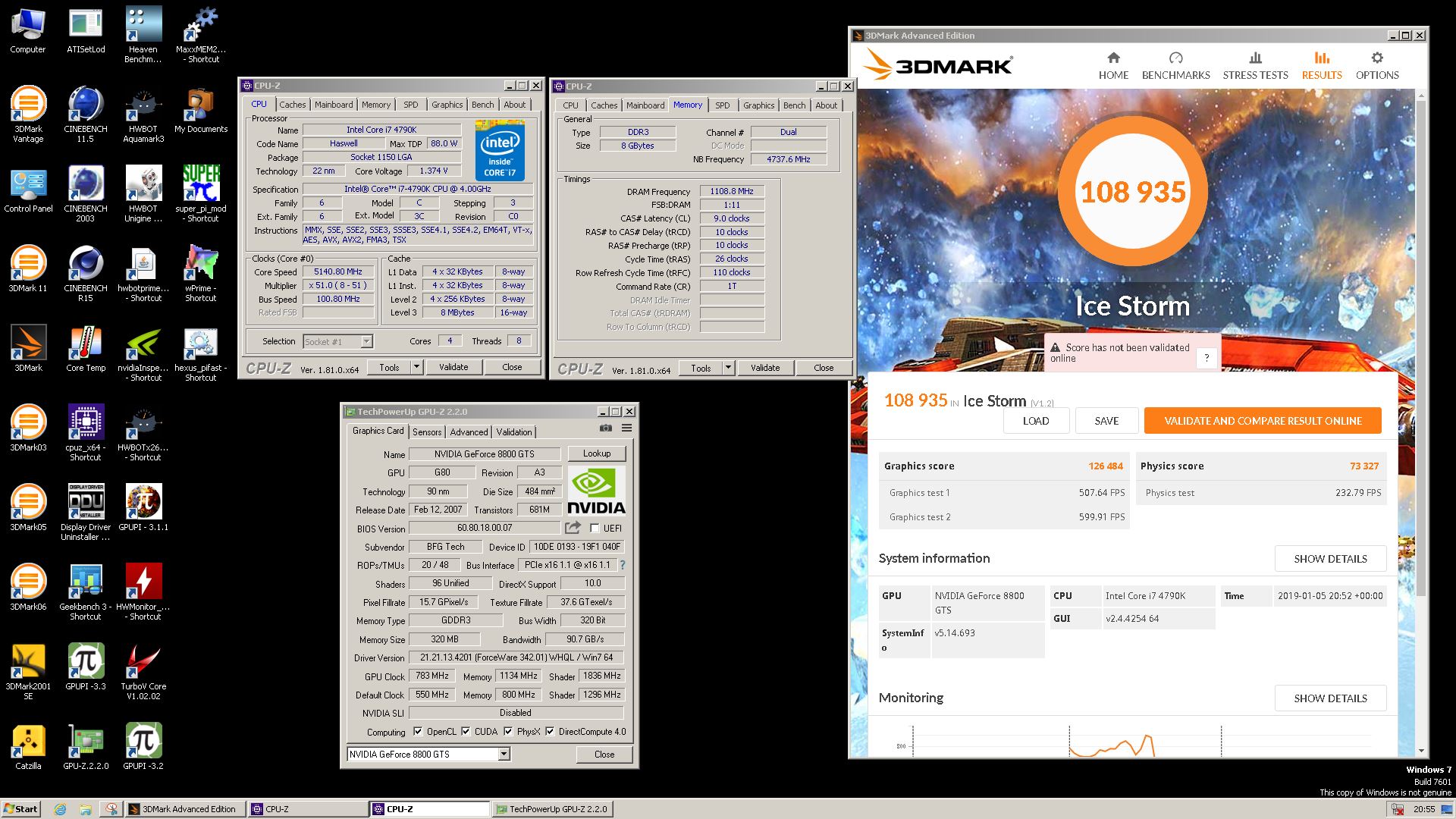Toggle the DirectCompute 4.0 checkbox
The height and width of the screenshot is (819, 1456).
click(550, 732)
